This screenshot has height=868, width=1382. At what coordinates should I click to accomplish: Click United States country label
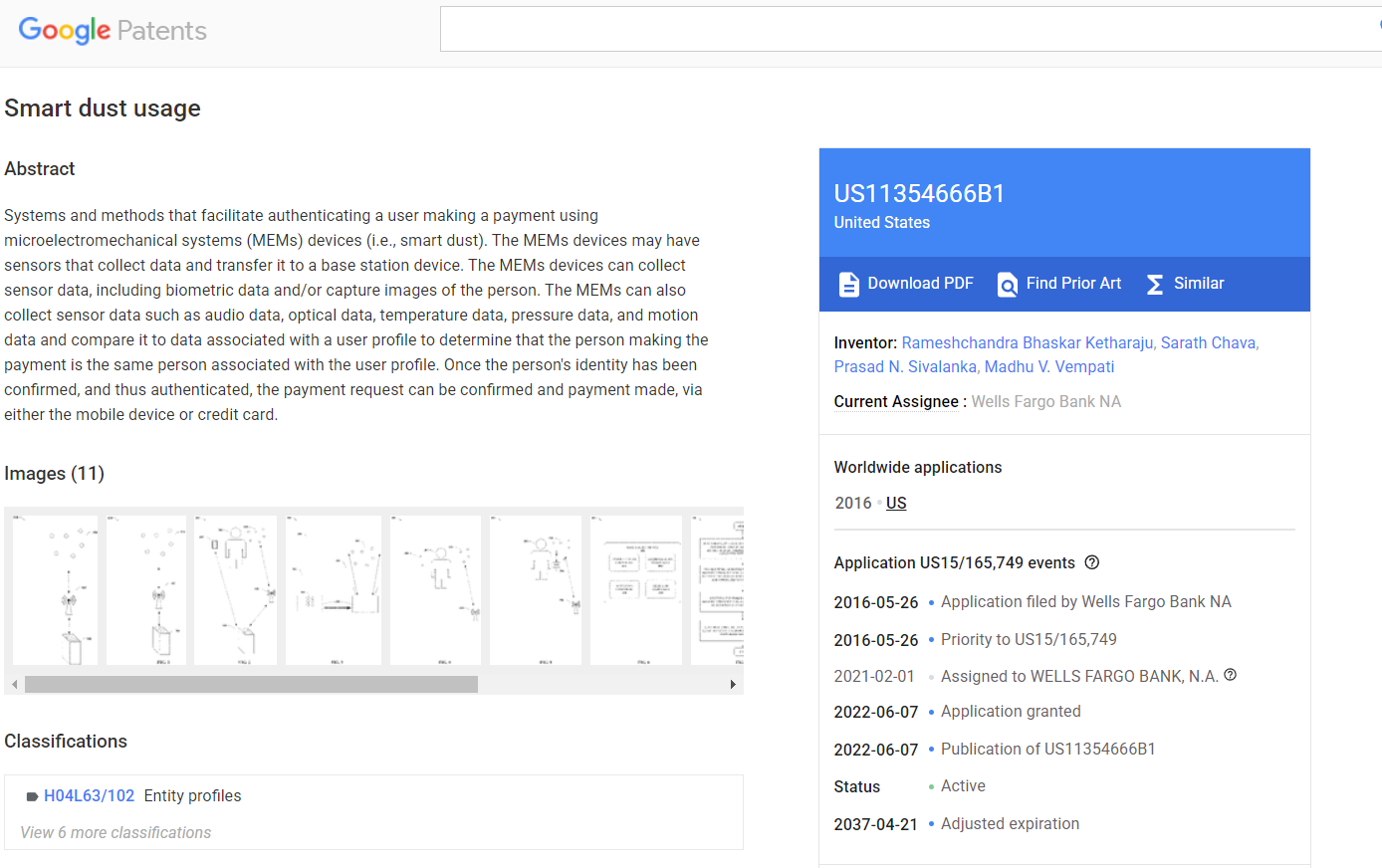coord(882,222)
